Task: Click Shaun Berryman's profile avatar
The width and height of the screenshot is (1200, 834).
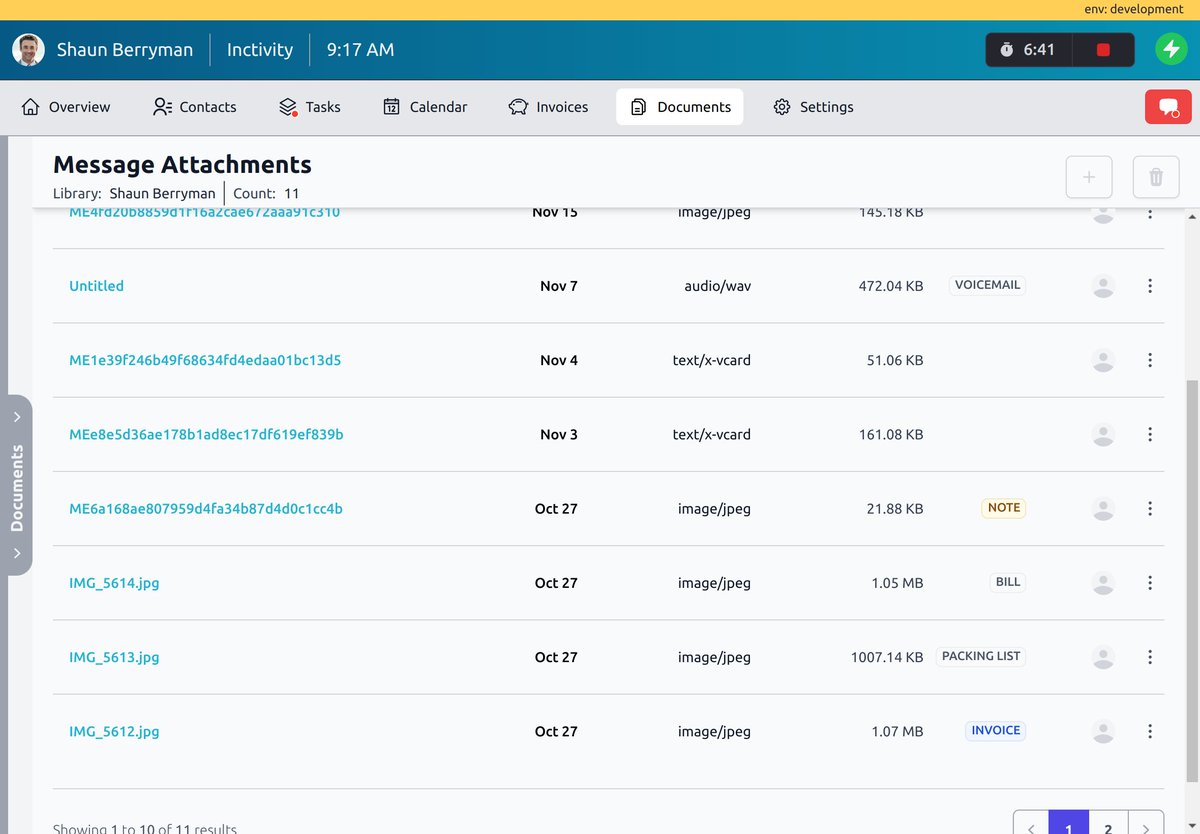Action: [x=28, y=49]
